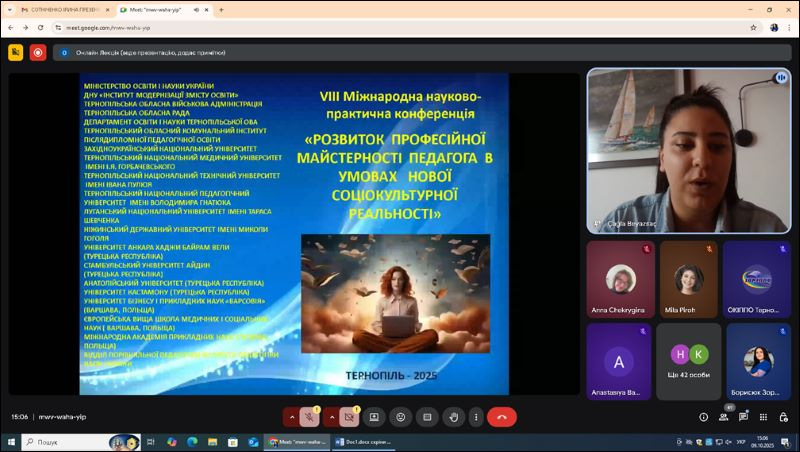Click the raise hand icon
Image resolution: width=800 pixels, height=452 pixels.
pyautogui.click(x=453, y=417)
